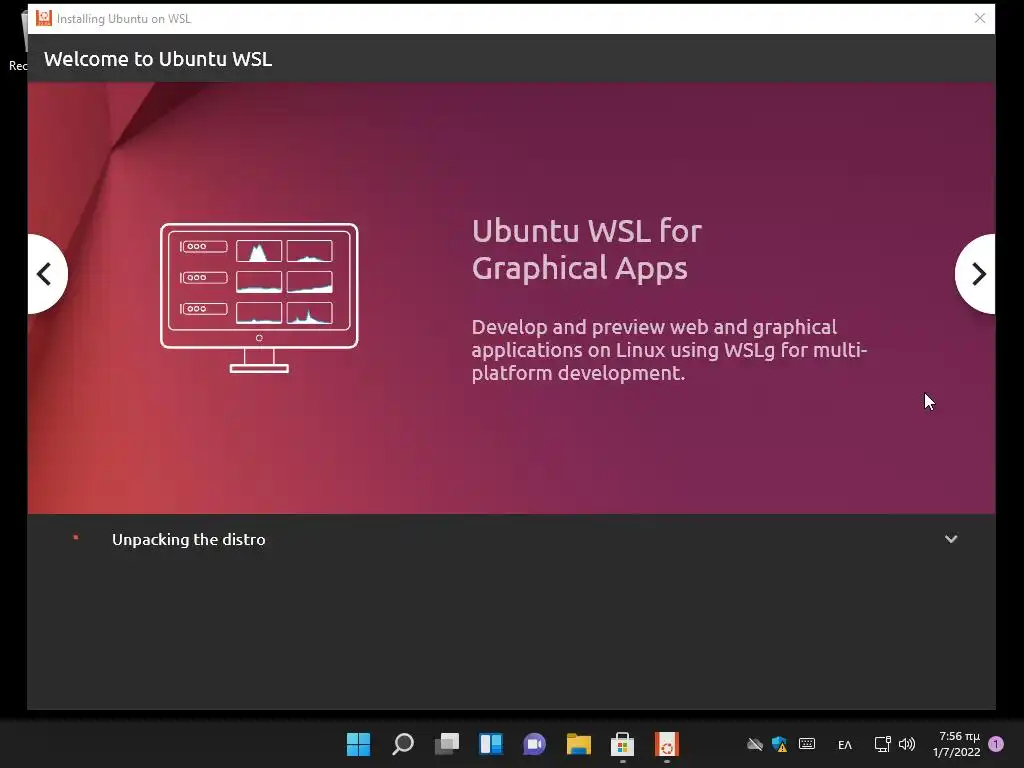Open Microsoft Store from taskbar
Screen dimensions: 1024x768
[x=622, y=744]
